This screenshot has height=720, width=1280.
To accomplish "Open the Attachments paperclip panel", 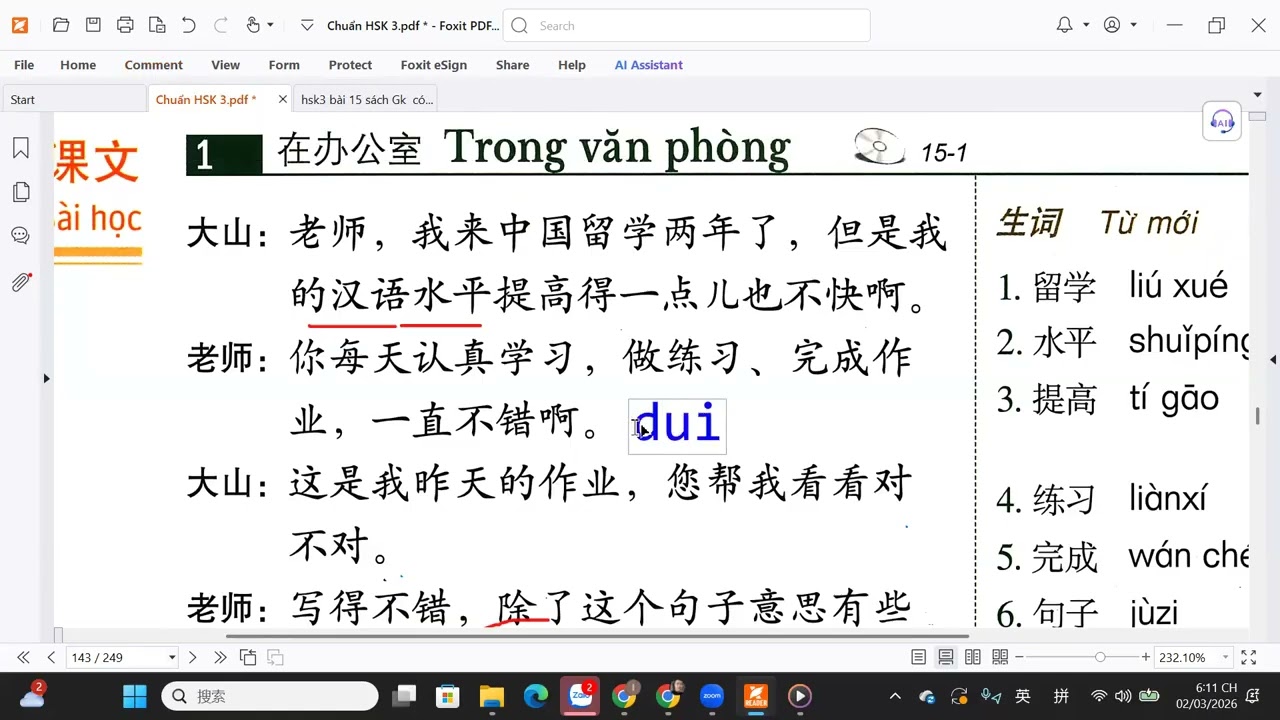I will [x=20, y=282].
